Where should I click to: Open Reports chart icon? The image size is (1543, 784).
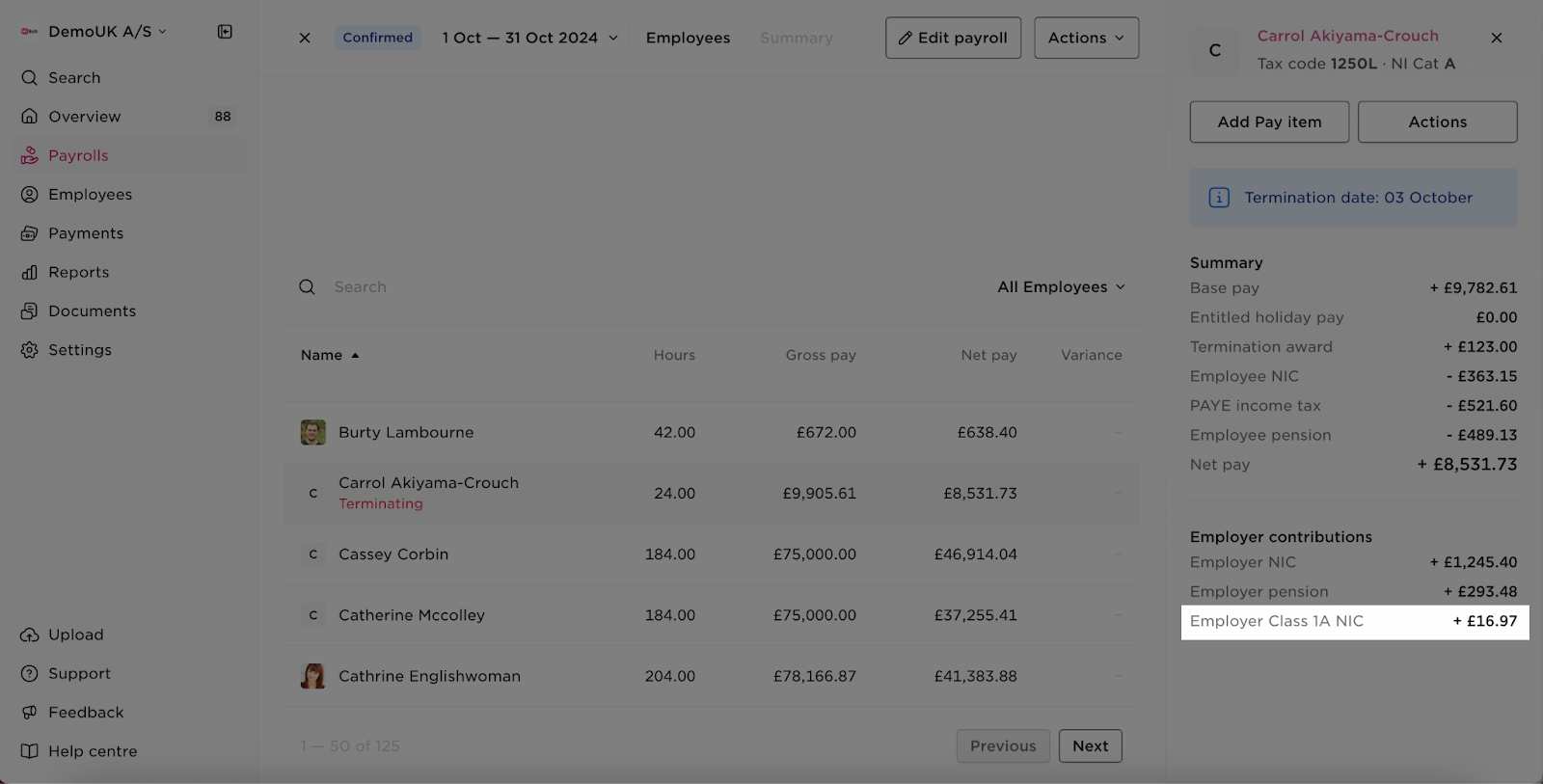tap(30, 273)
